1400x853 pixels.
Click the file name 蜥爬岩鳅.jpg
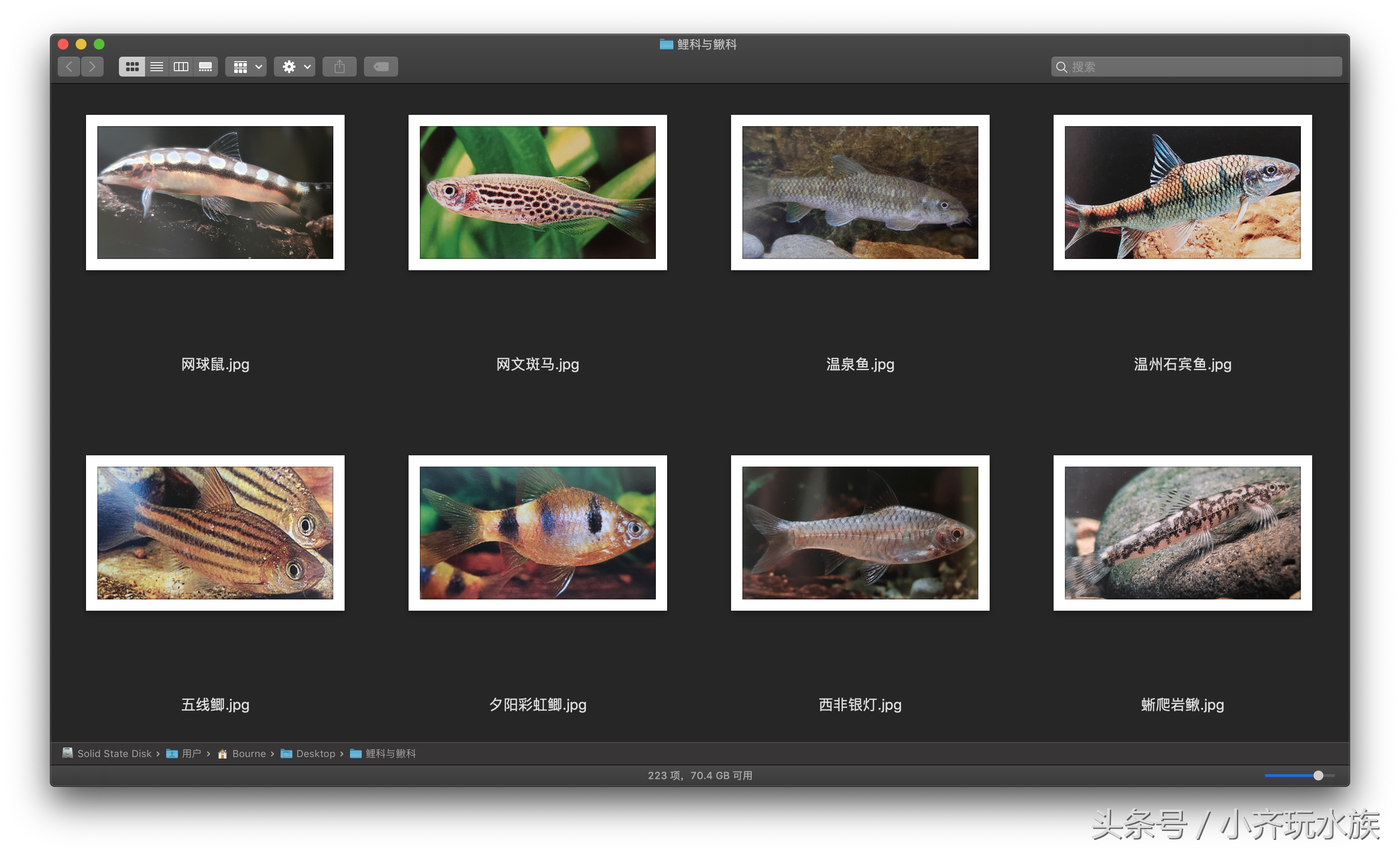(x=1183, y=705)
